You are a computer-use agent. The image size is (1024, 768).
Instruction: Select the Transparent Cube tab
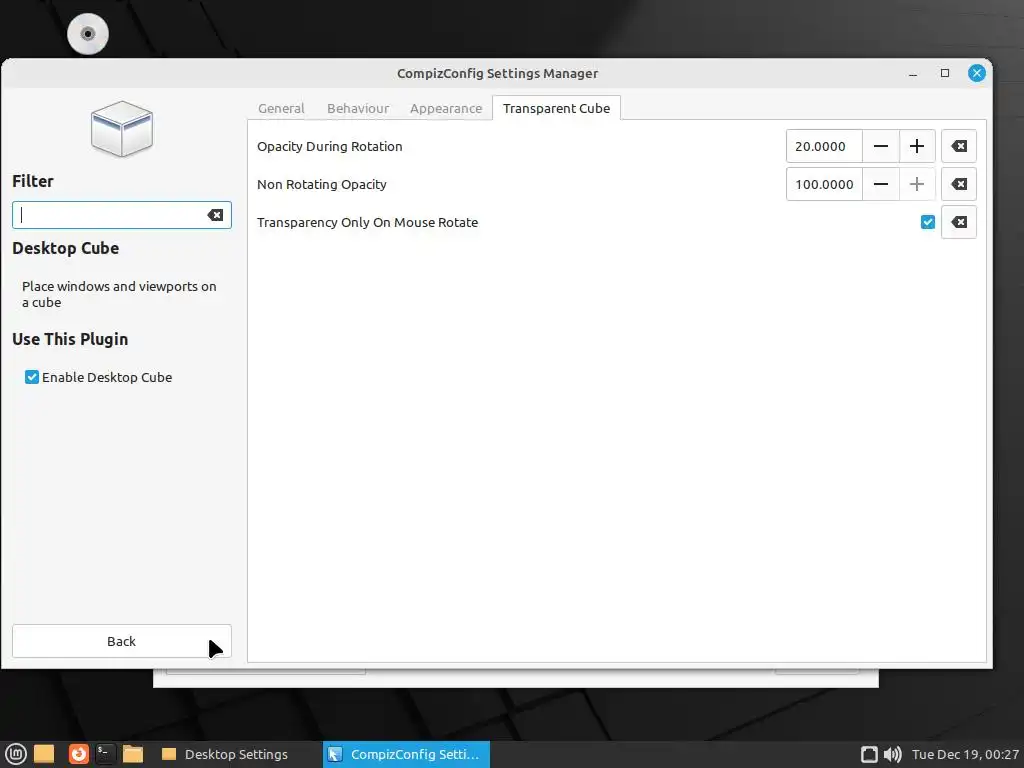point(556,108)
